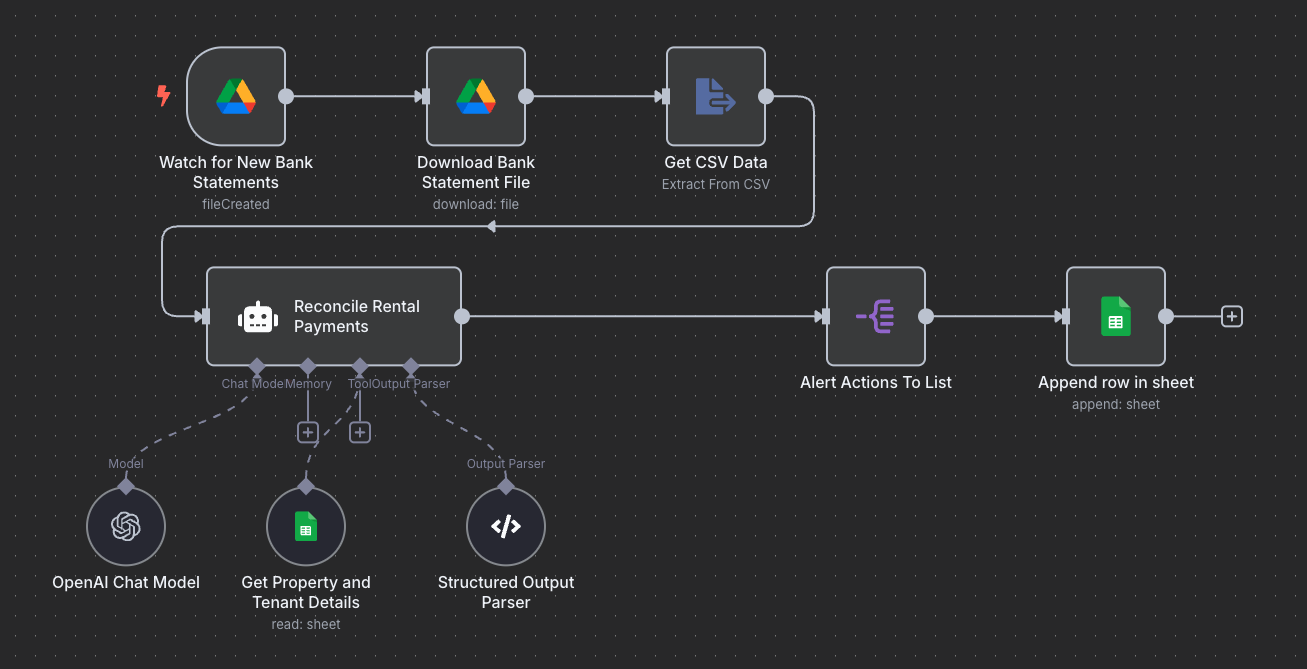Click the 'Get CSV Data' label
Screen dimensions: 1307x669
point(716,162)
